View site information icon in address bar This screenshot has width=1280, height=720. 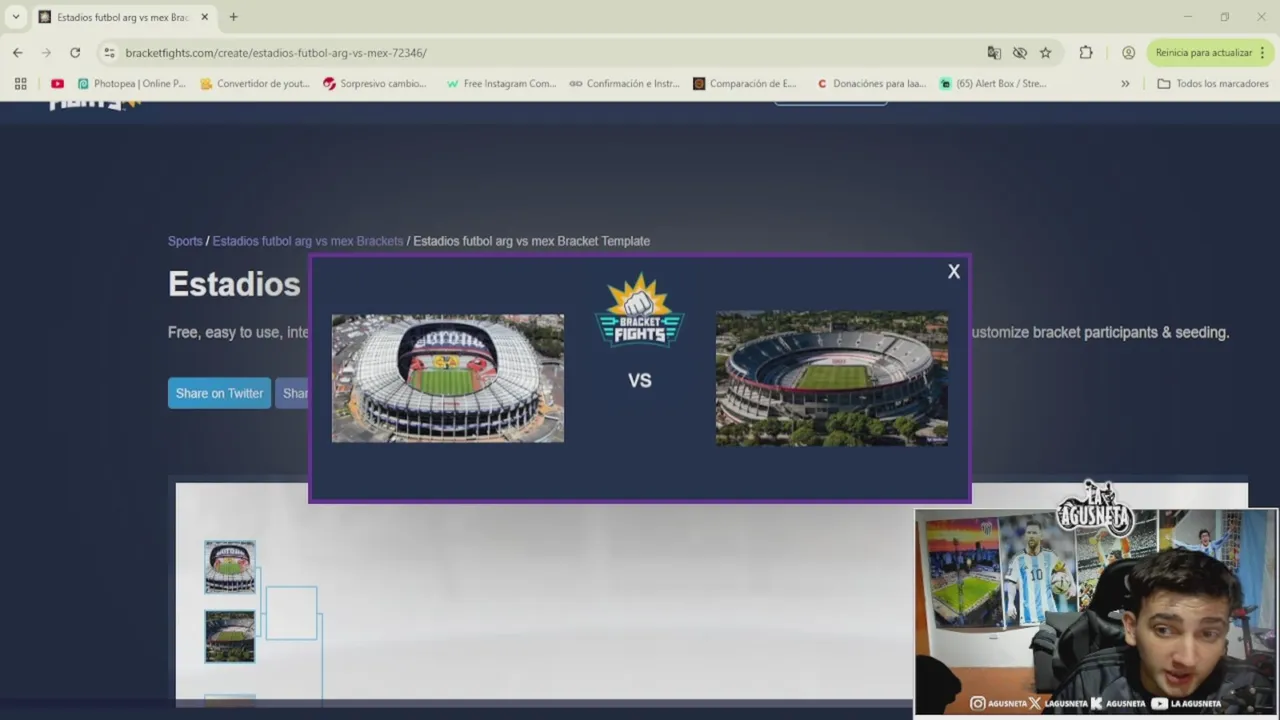(108, 53)
